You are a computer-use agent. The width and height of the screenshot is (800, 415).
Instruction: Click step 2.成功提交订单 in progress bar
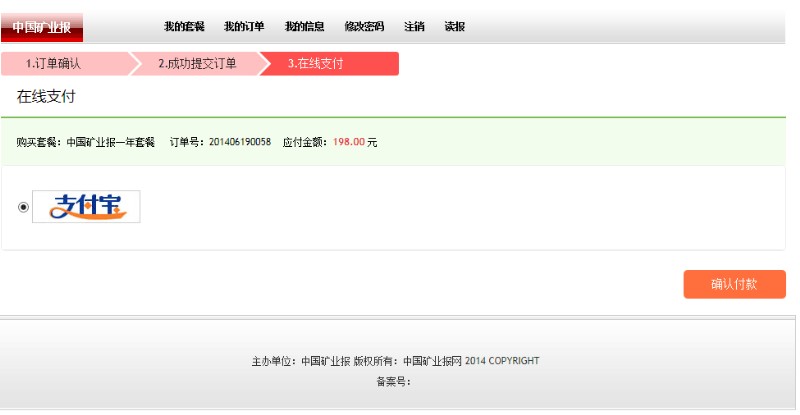(197, 64)
